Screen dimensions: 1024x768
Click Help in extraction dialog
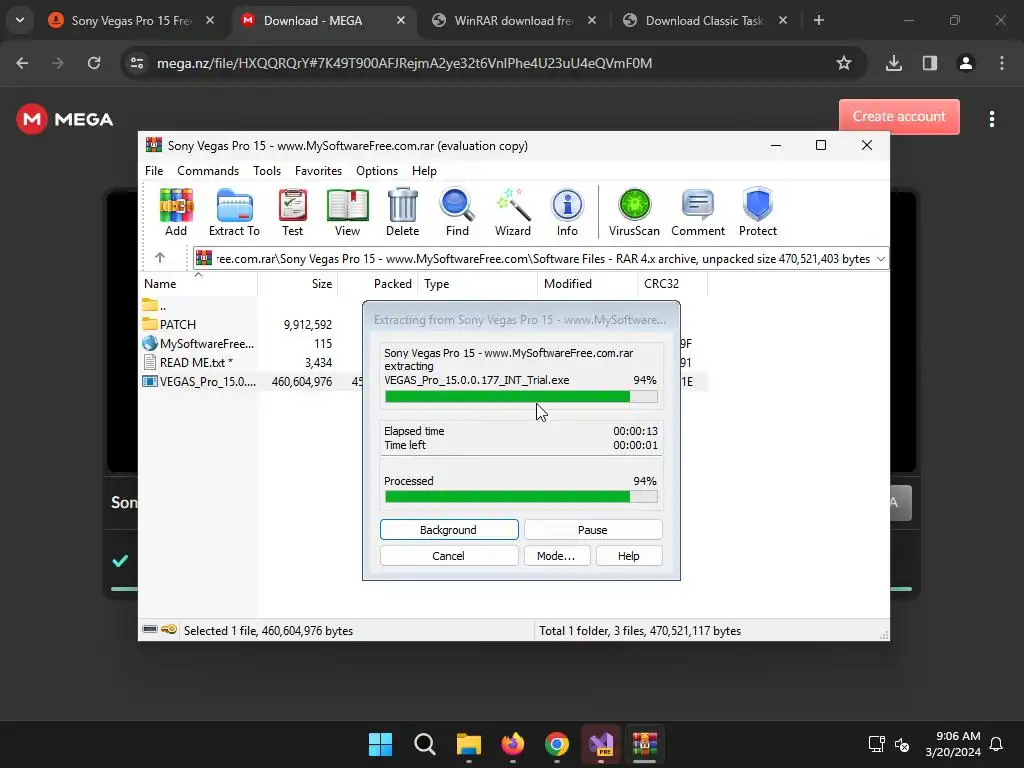click(x=628, y=556)
